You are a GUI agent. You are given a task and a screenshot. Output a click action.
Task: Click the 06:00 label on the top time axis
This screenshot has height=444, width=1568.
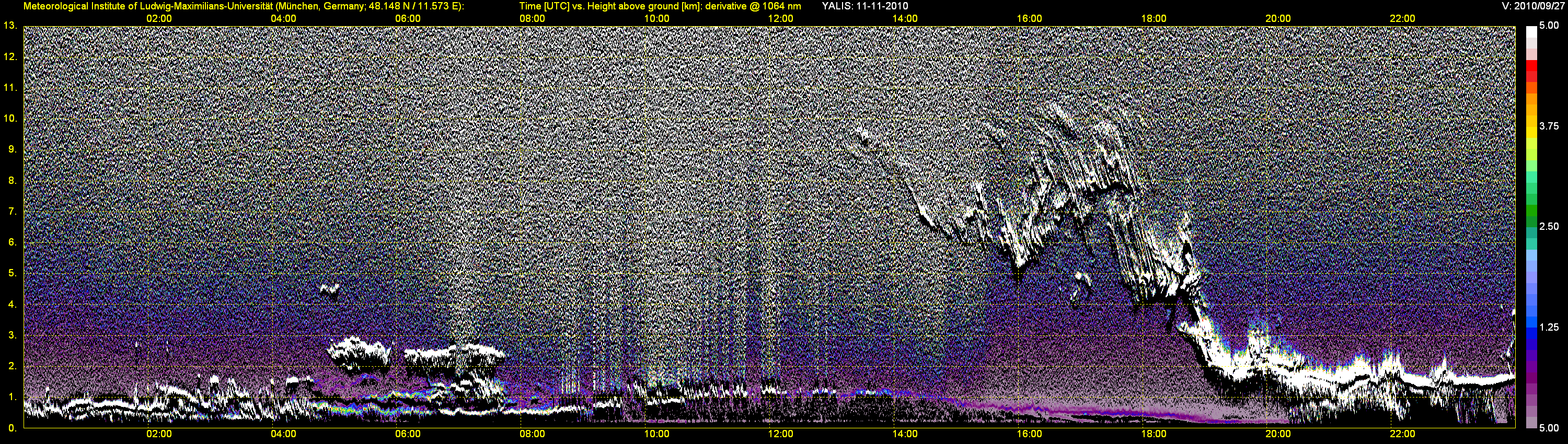coord(407,18)
